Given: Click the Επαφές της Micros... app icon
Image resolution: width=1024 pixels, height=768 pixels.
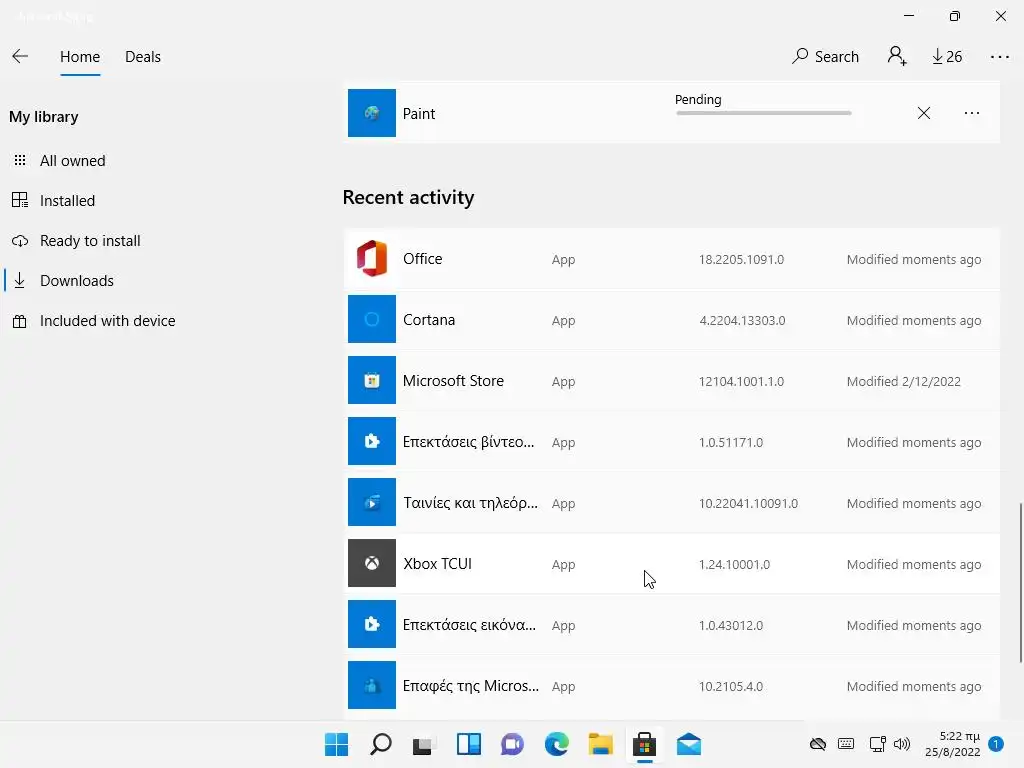Looking at the screenshot, I should [372, 685].
